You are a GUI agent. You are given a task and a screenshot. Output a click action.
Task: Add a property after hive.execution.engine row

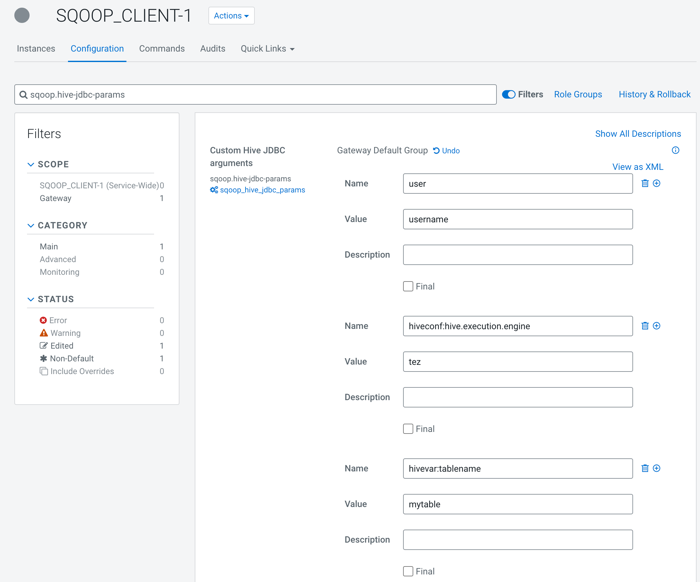(x=657, y=326)
